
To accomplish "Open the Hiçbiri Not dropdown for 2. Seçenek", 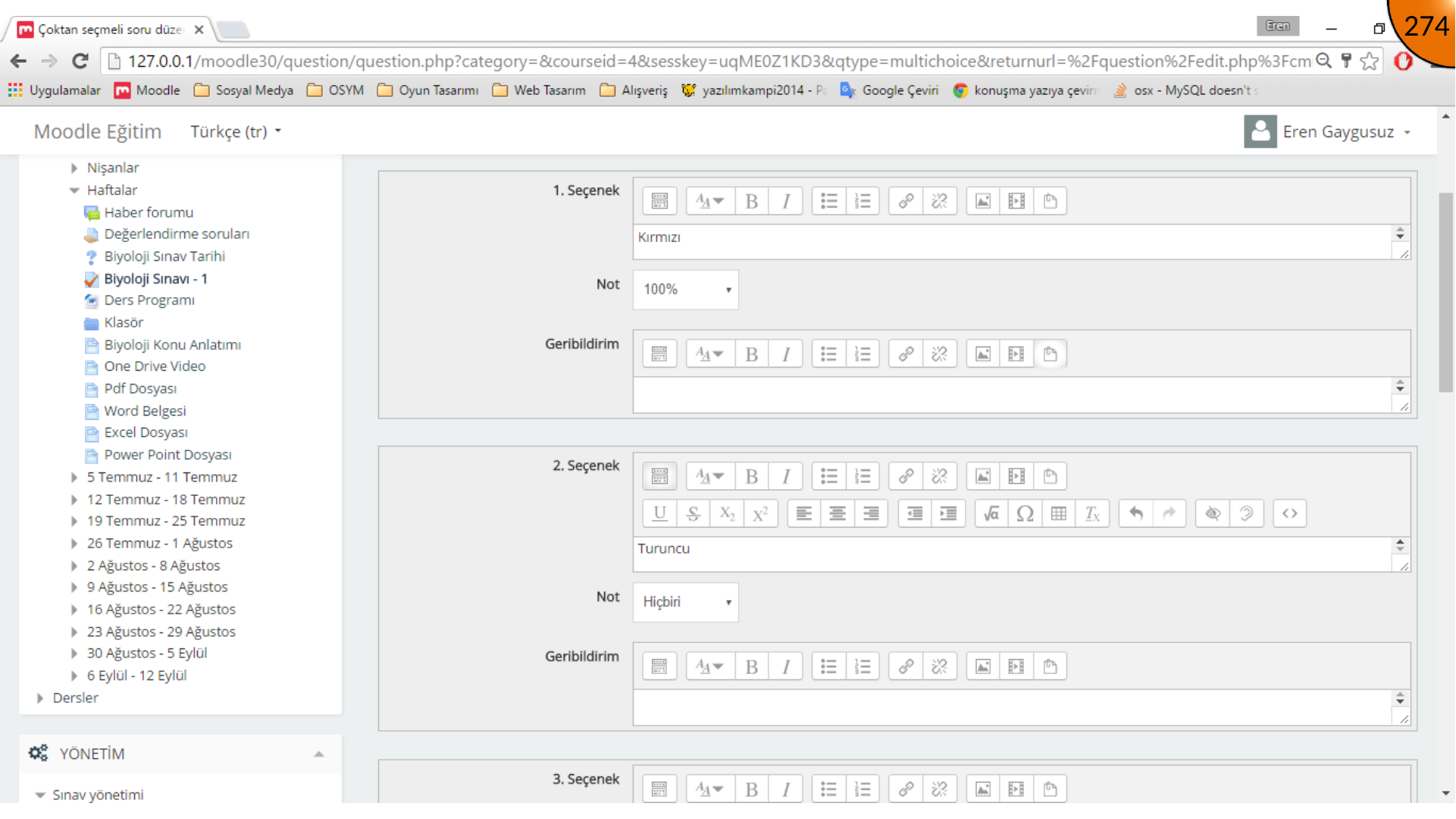I will click(686, 602).
